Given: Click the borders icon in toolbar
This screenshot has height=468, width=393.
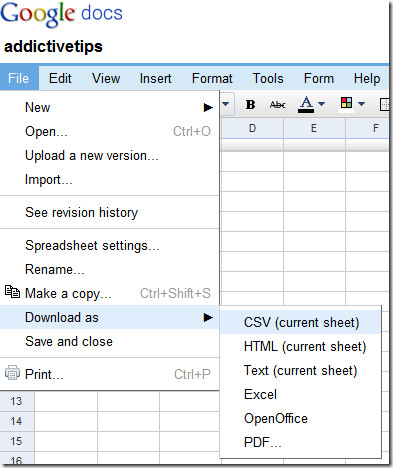Looking at the screenshot, I should pyautogui.click(x=384, y=105).
